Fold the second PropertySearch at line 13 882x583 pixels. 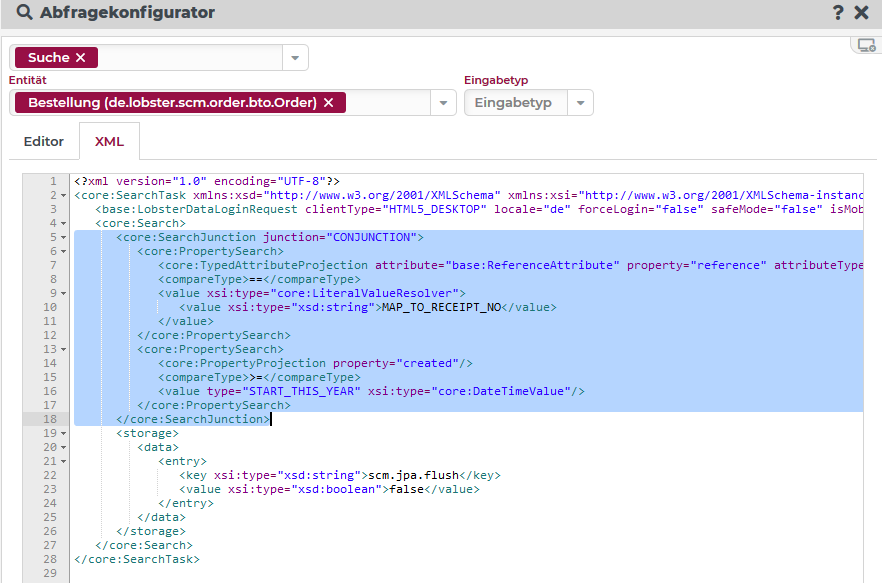pos(65,350)
